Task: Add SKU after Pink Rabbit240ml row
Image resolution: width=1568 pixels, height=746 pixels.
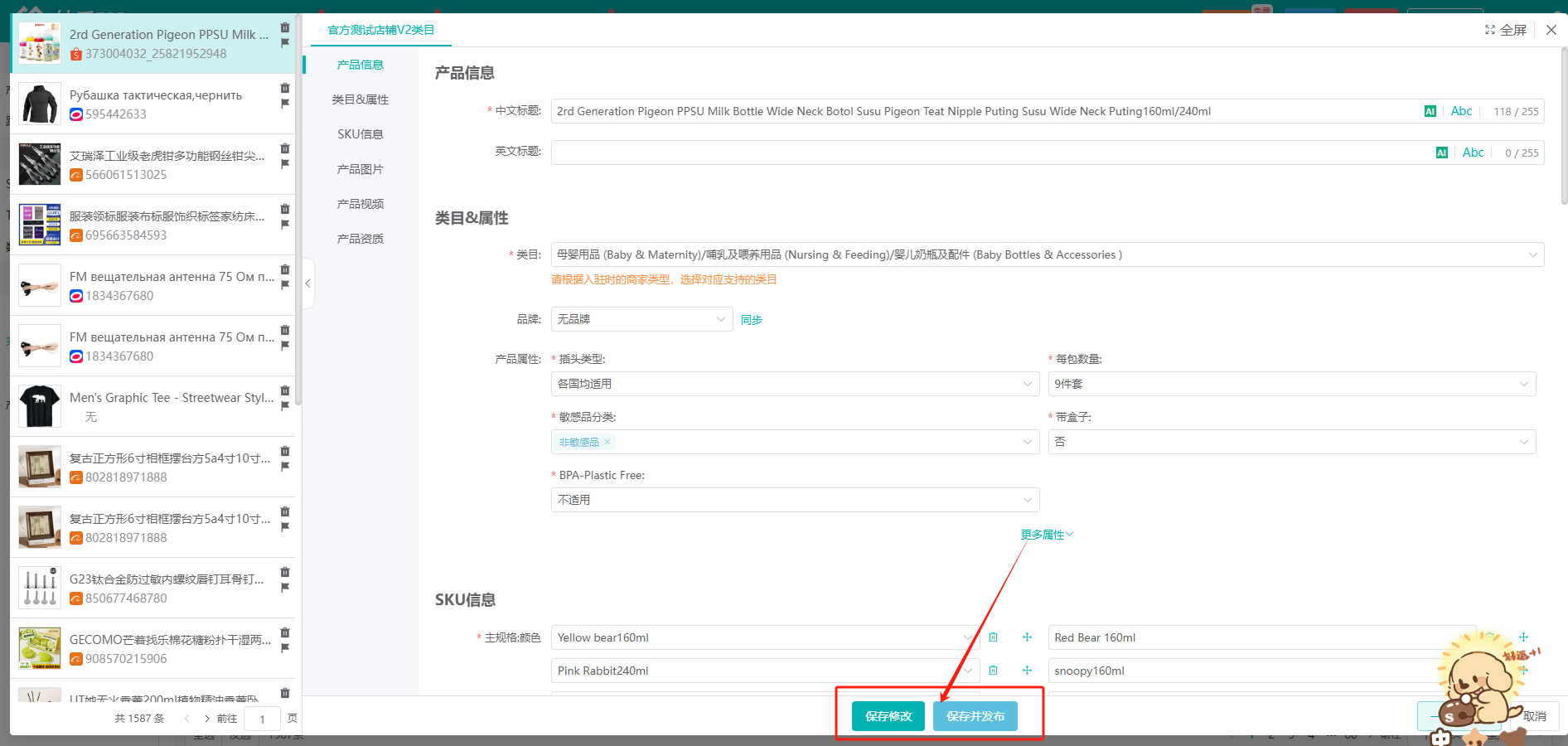Action: click(x=1027, y=671)
